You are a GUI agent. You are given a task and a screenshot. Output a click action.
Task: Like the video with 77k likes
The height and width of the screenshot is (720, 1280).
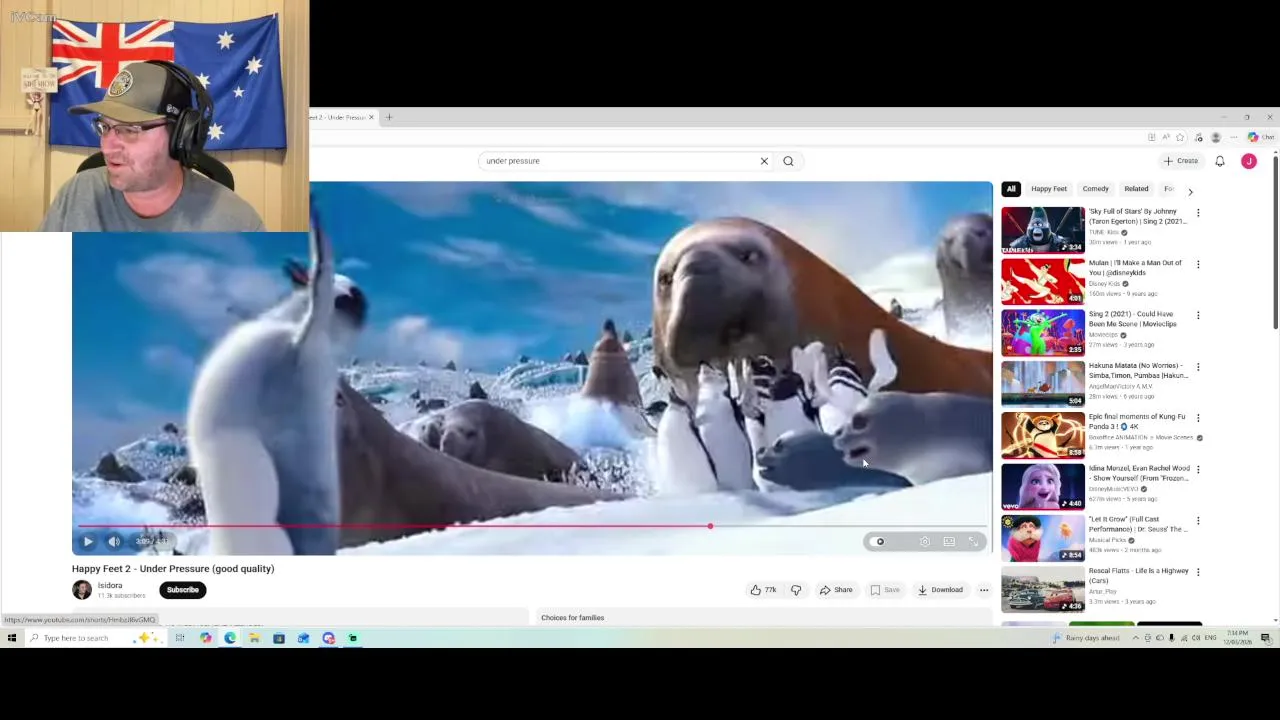pyautogui.click(x=764, y=590)
